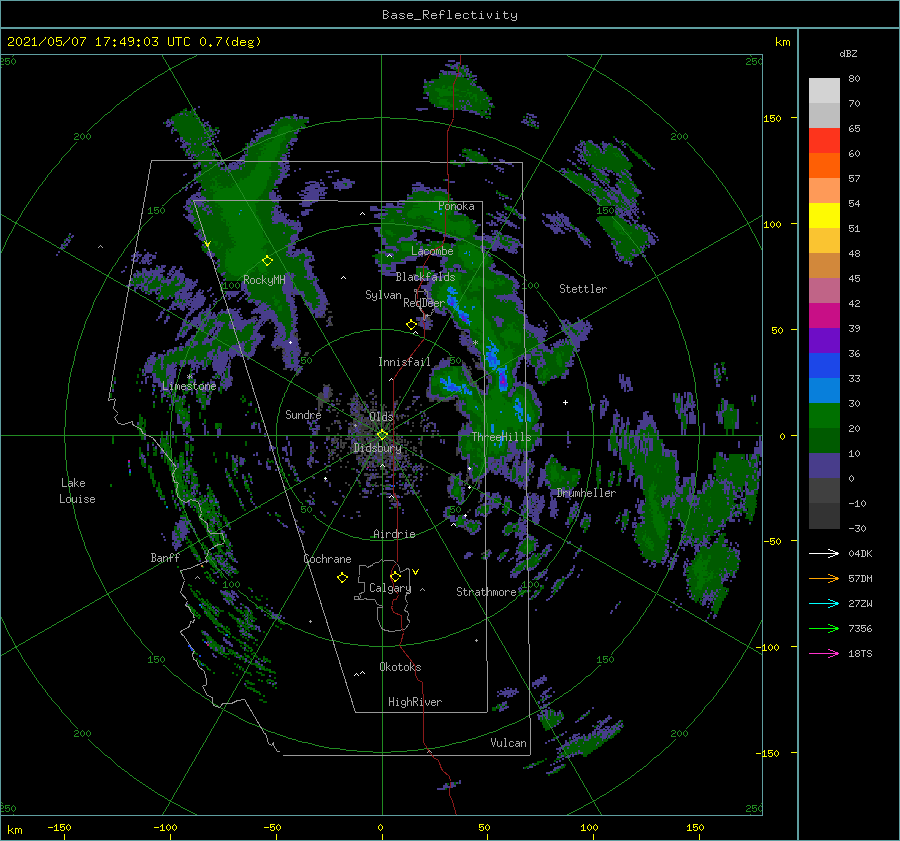Click the Didsbury town label
Image resolution: width=900 pixels, height=841 pixels.
click(377, 448)
